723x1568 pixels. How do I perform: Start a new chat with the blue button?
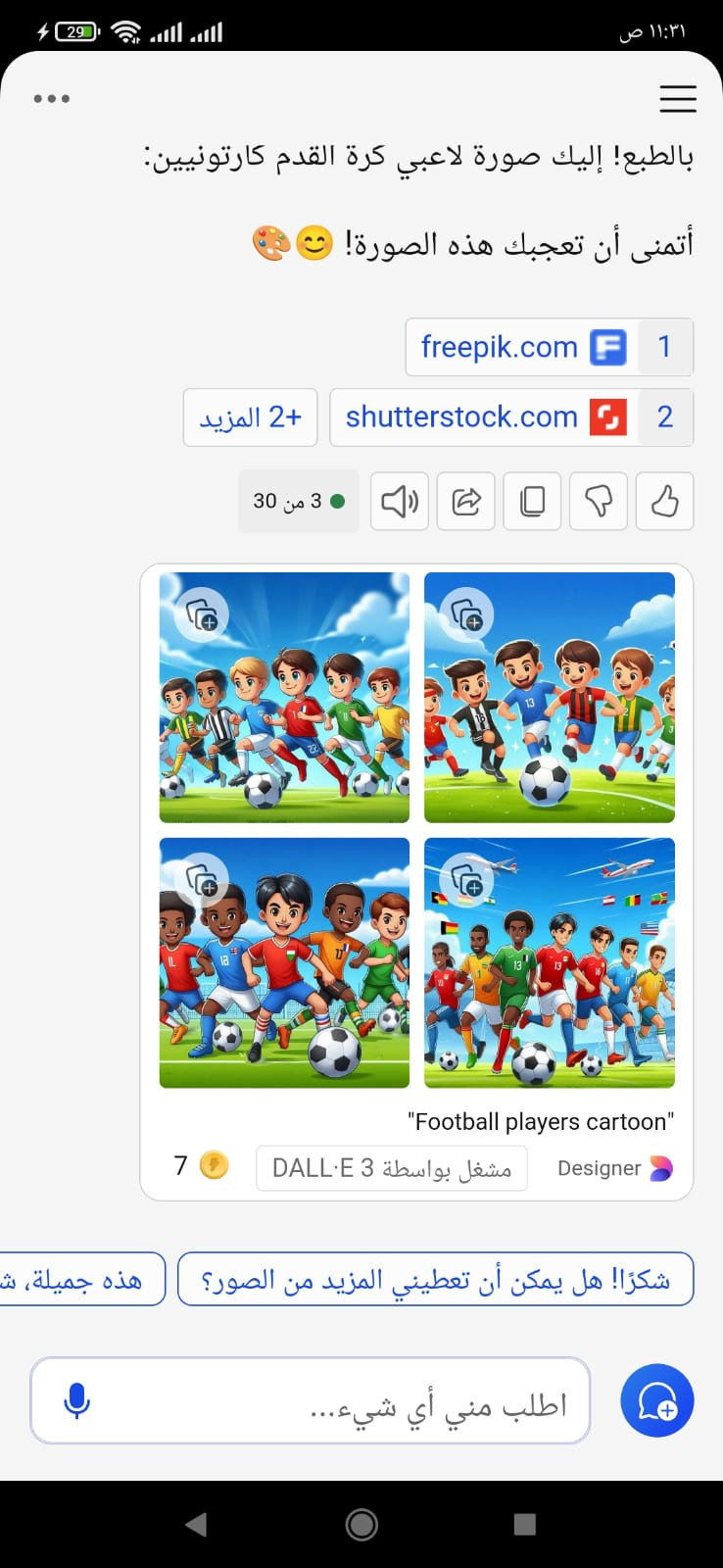point(657,1400)
